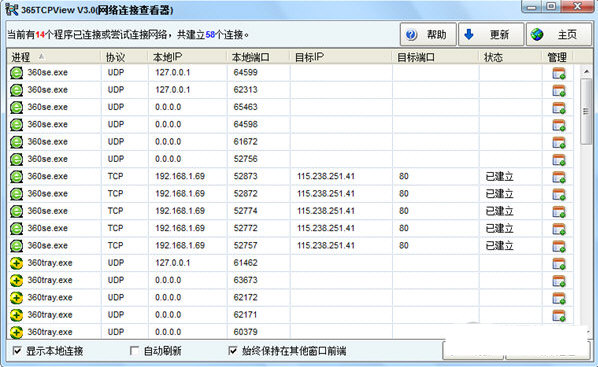Open manage icon for port 63673 row
Image resolution: width=598 pixels, height=367 pixels.
pyautogui.click(x=559, y=280)
